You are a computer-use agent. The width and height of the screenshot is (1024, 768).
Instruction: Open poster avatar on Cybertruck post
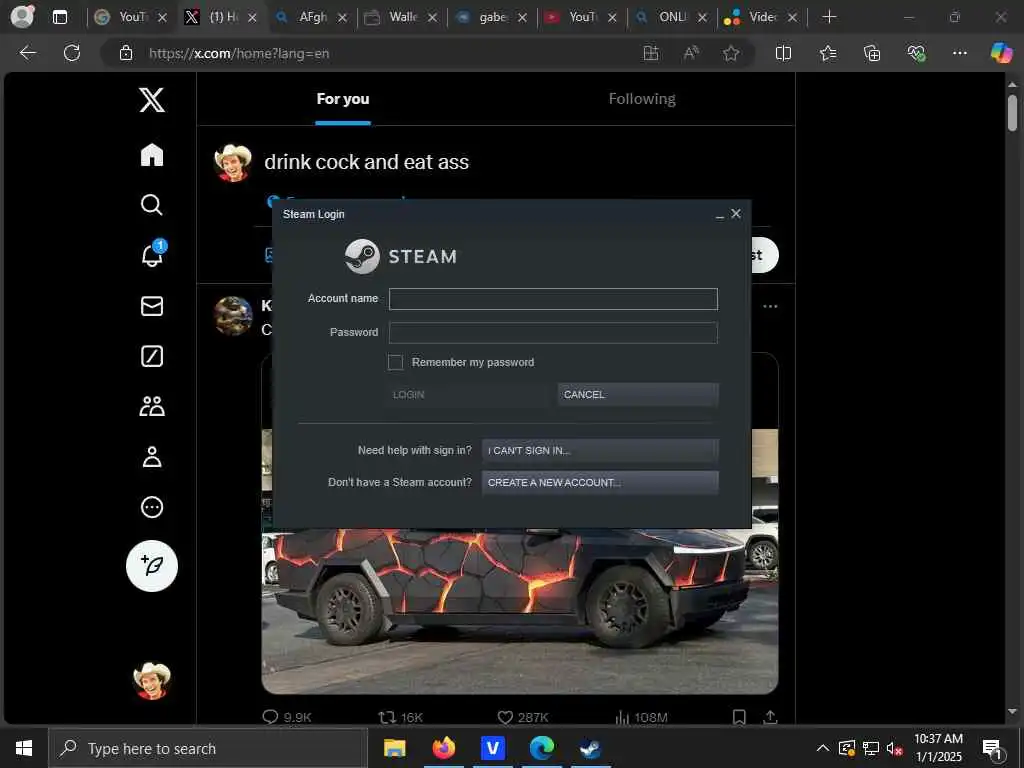(233, 315)
